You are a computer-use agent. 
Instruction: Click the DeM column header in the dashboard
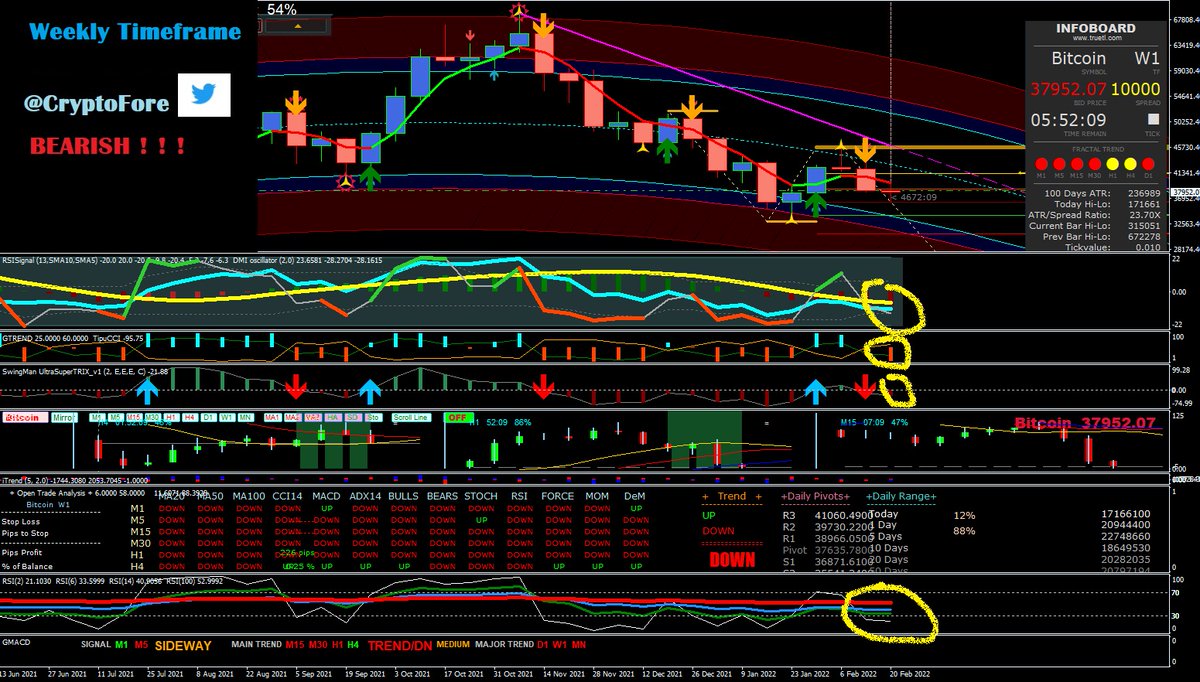[634, 496]
